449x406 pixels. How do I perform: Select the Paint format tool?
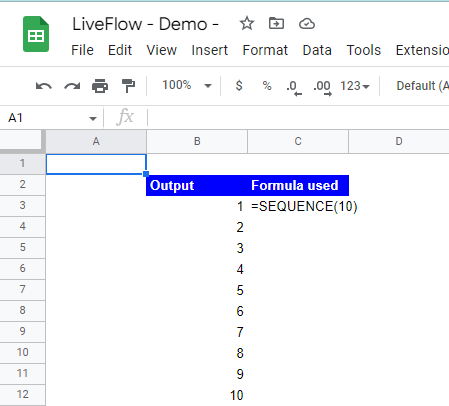(128, 86)
